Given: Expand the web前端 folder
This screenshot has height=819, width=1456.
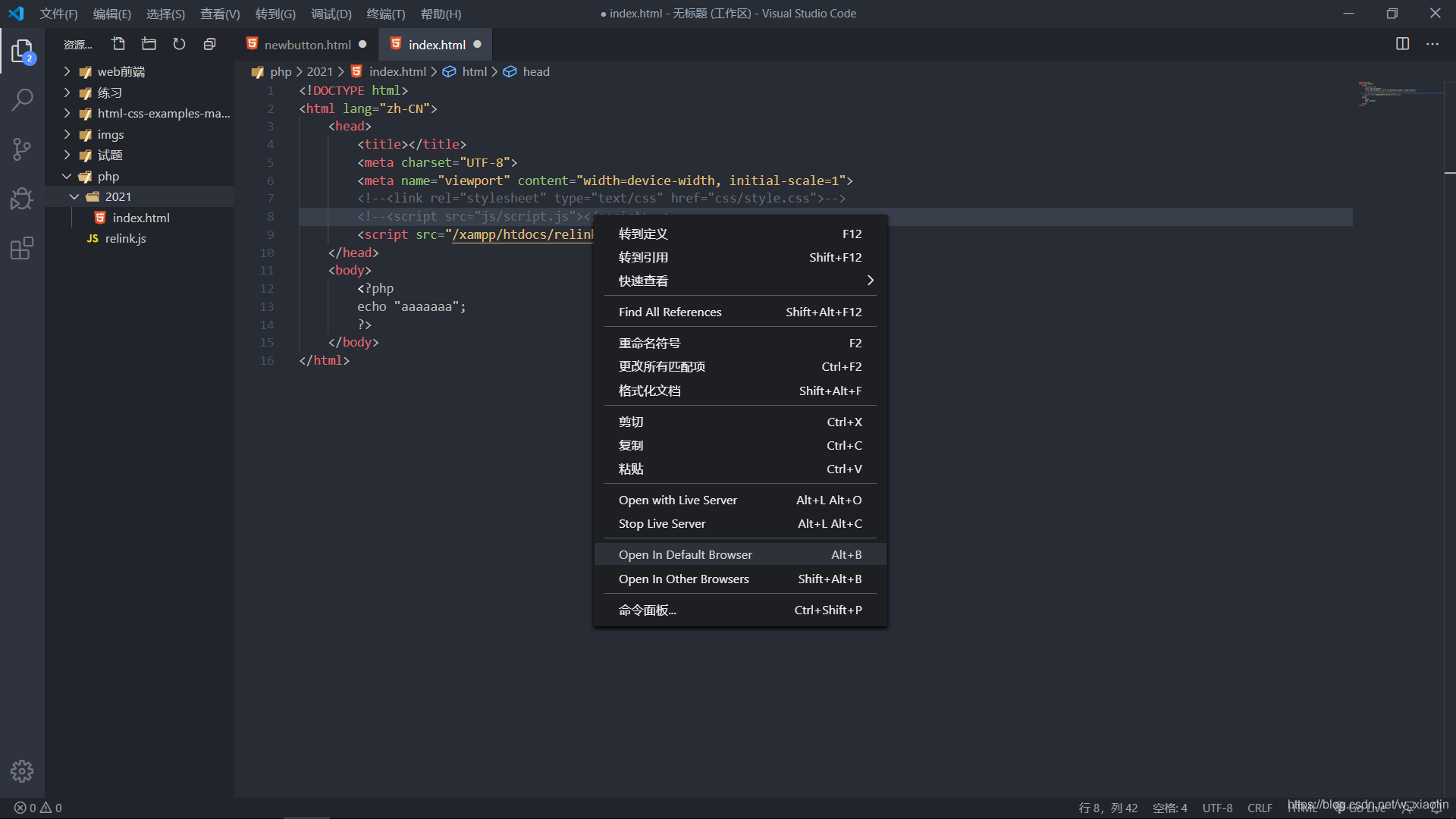Looking at the screenshot, I should click(67, 71).
